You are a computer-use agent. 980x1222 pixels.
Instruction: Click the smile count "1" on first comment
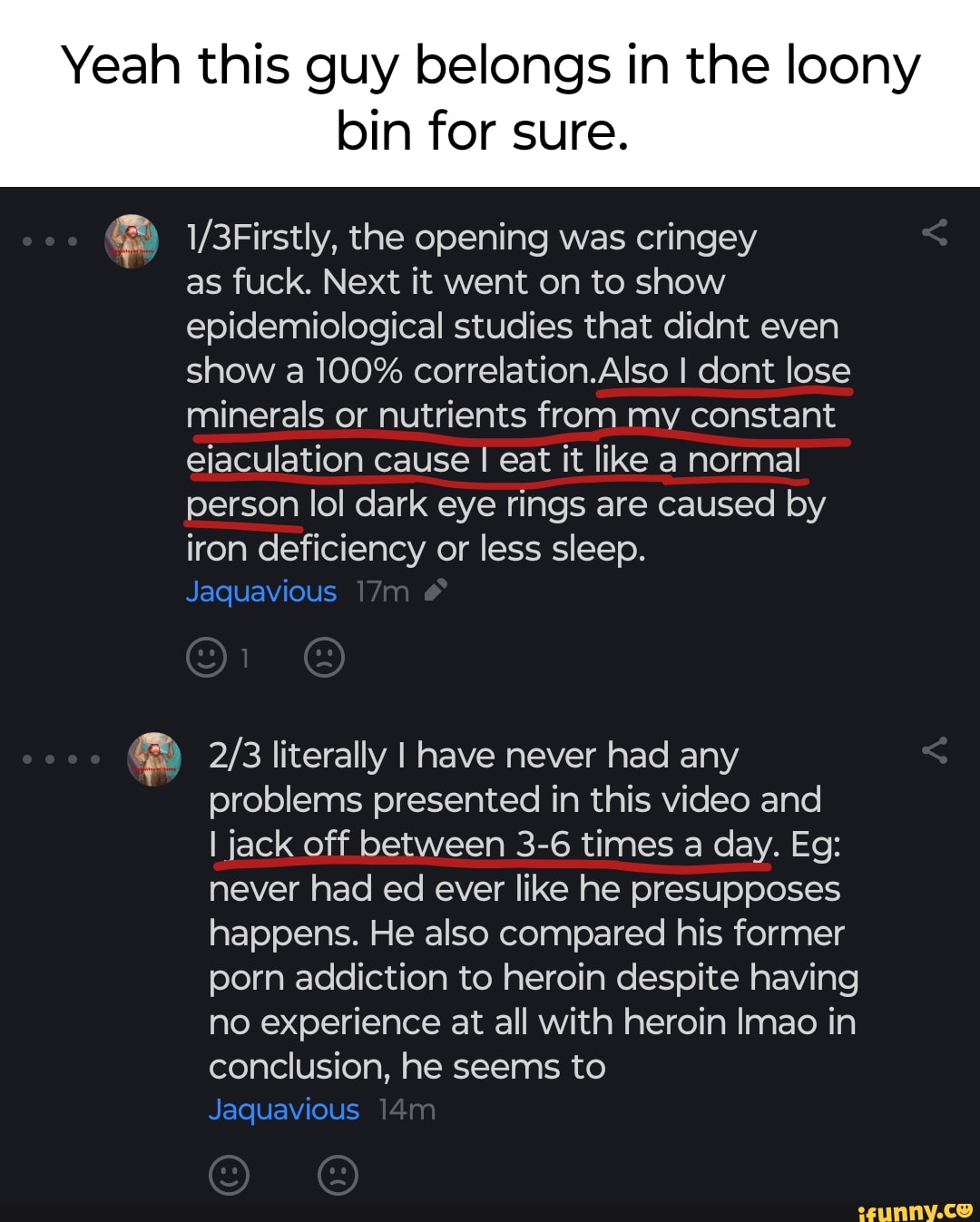tap(244, 659)
